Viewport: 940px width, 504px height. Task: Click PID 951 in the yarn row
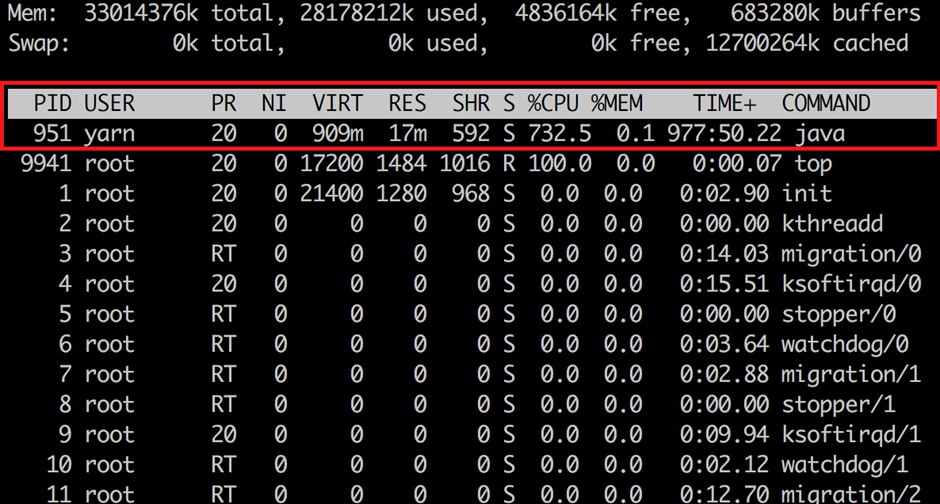coord(52,134)
